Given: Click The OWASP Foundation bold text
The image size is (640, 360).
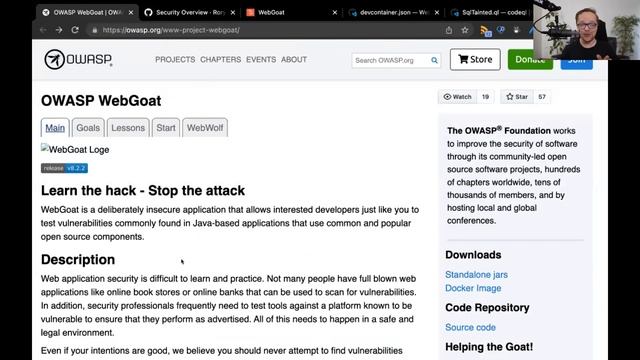Looking at the screenshot, I should [x=499, y=131].
